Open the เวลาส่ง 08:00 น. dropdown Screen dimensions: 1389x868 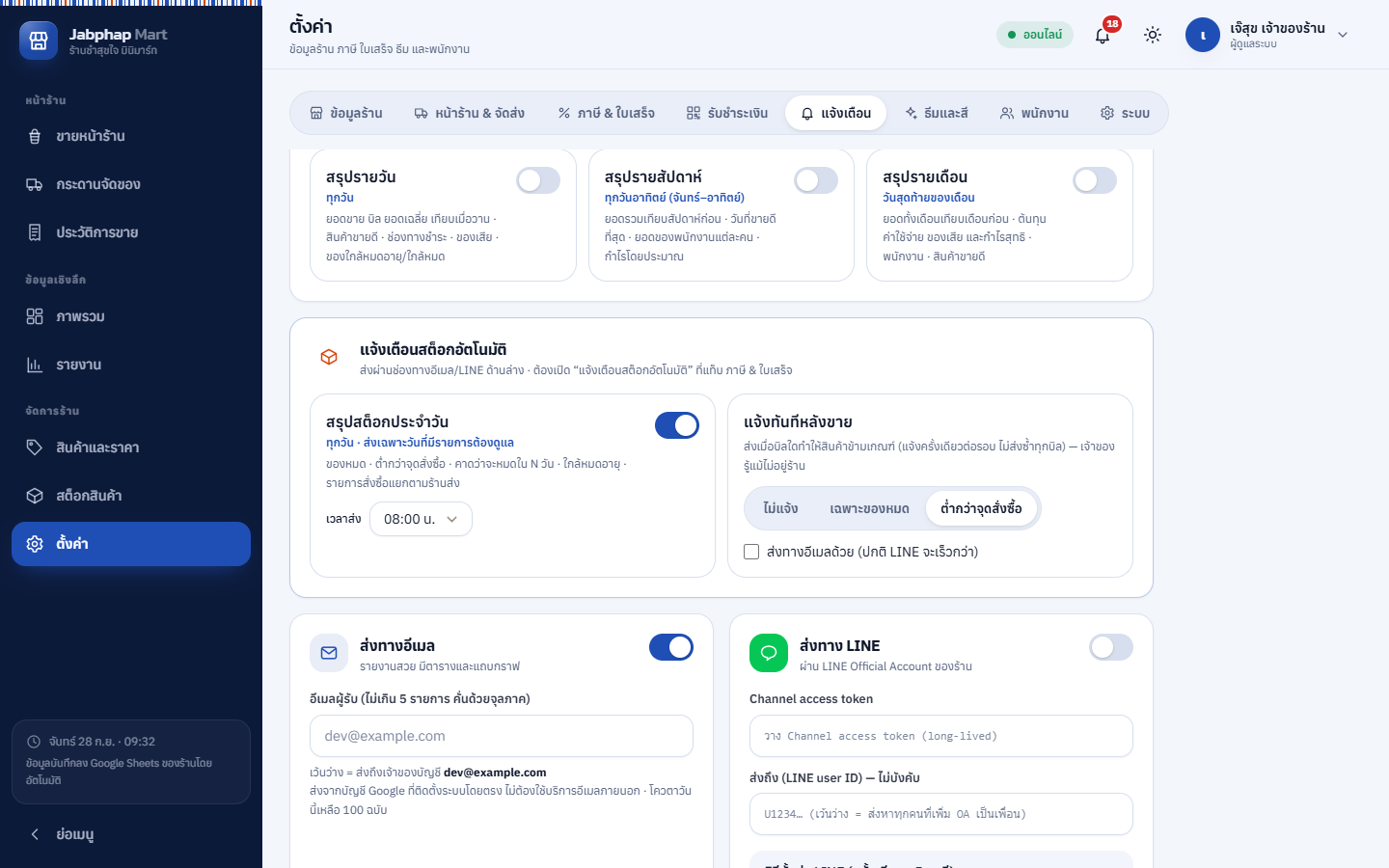pyautogui.click(x=421, y=519)
